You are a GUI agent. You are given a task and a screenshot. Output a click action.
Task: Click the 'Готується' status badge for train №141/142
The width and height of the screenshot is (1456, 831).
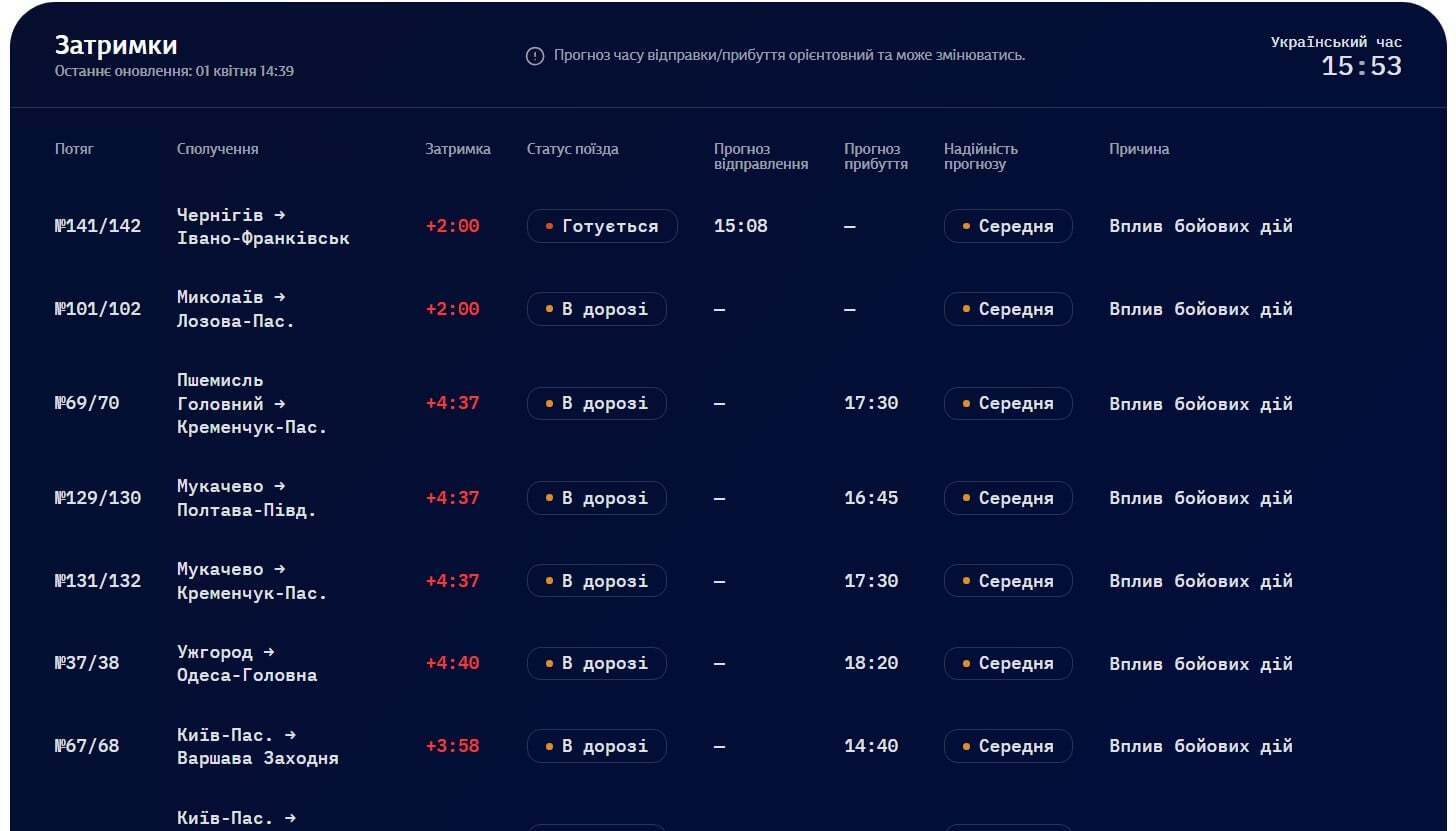602,226
